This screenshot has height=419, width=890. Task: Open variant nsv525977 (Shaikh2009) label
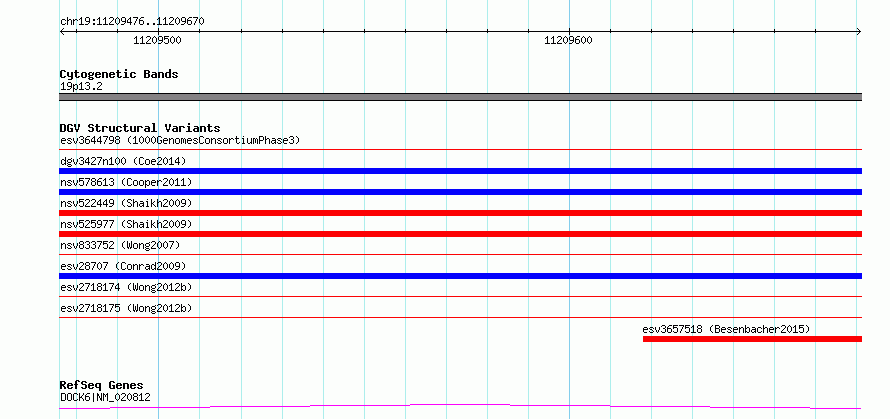(126, 224)
